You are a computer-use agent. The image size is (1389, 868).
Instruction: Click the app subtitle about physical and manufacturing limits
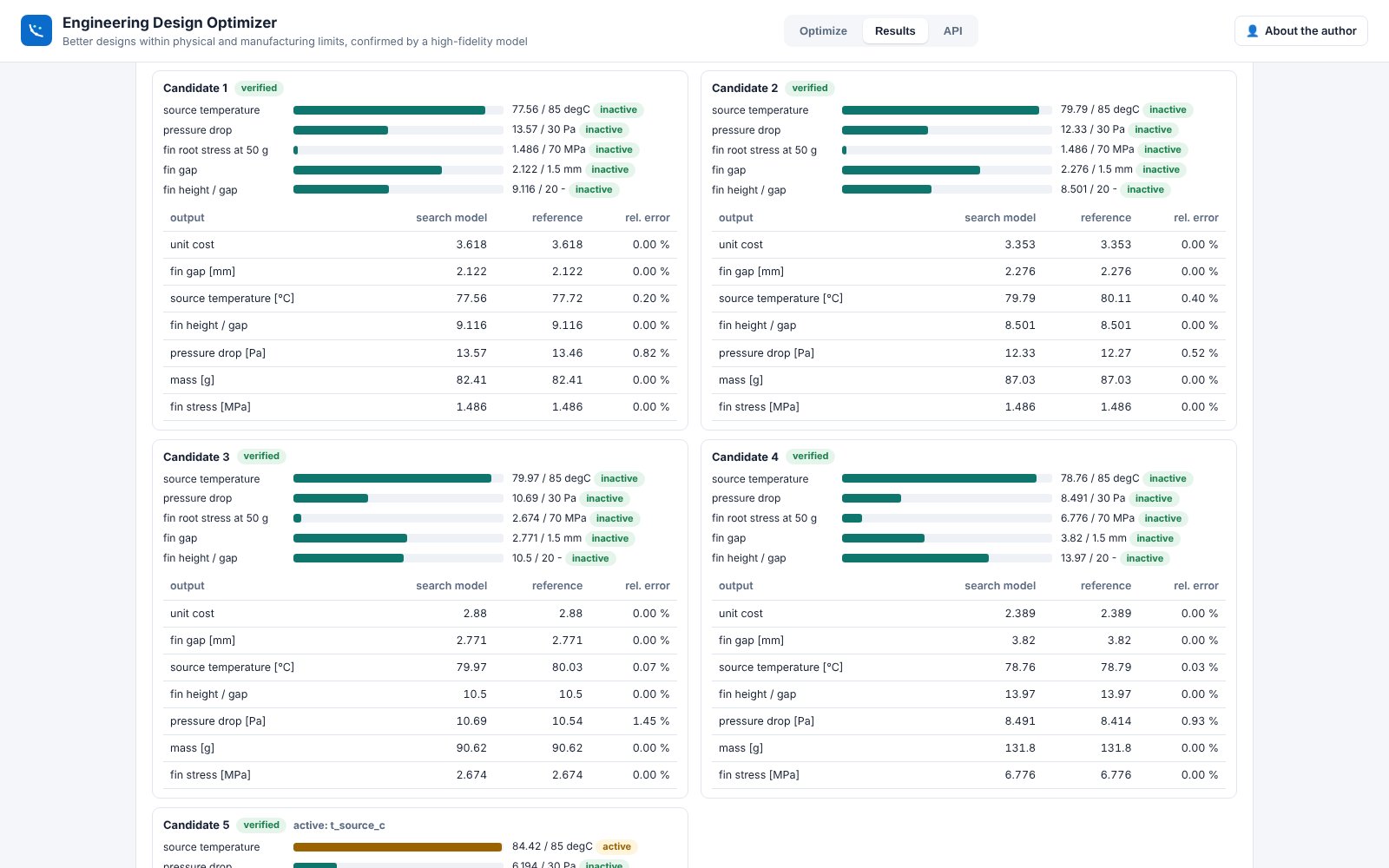[x=295, y=42]
